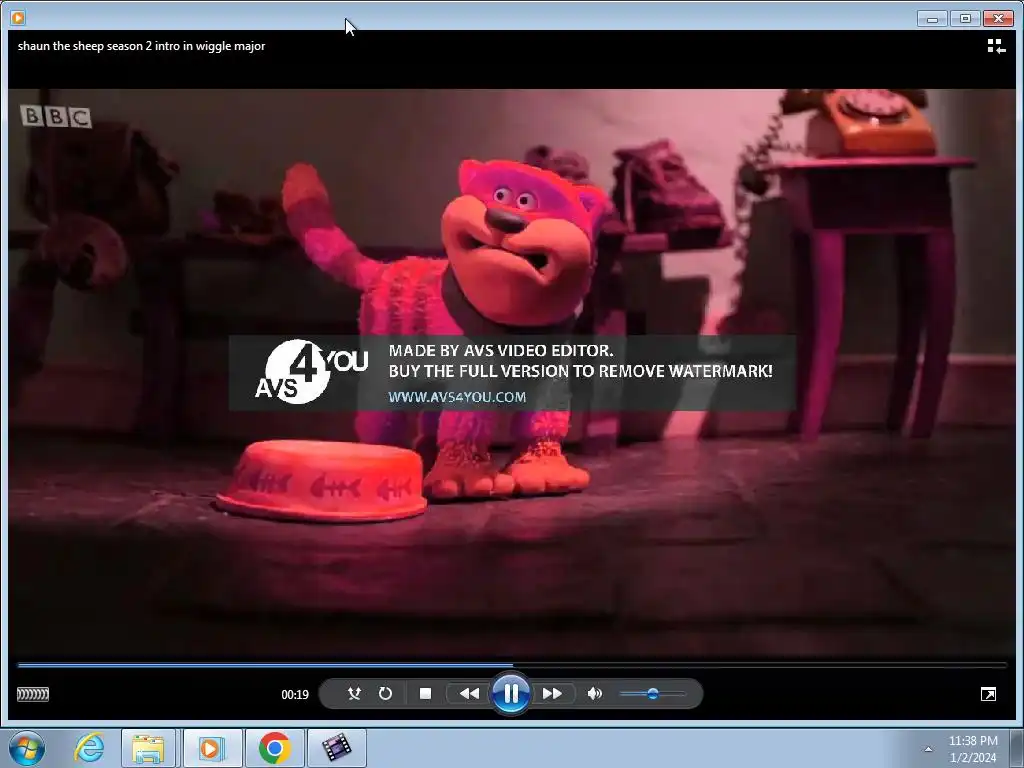Viewport: 1024px width, 768px height.
Task: Maximize the Media Player window
Action: click(965, 18)
